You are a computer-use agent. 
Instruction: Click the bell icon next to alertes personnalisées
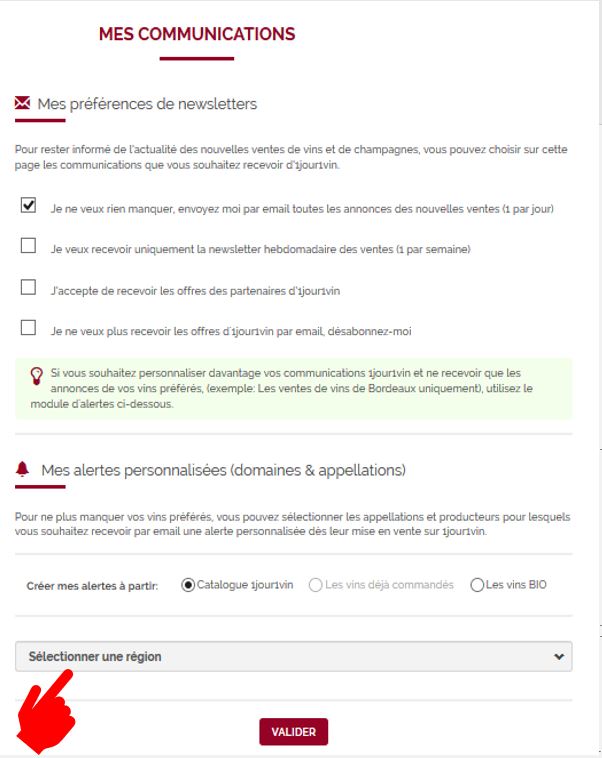[22, 469]
